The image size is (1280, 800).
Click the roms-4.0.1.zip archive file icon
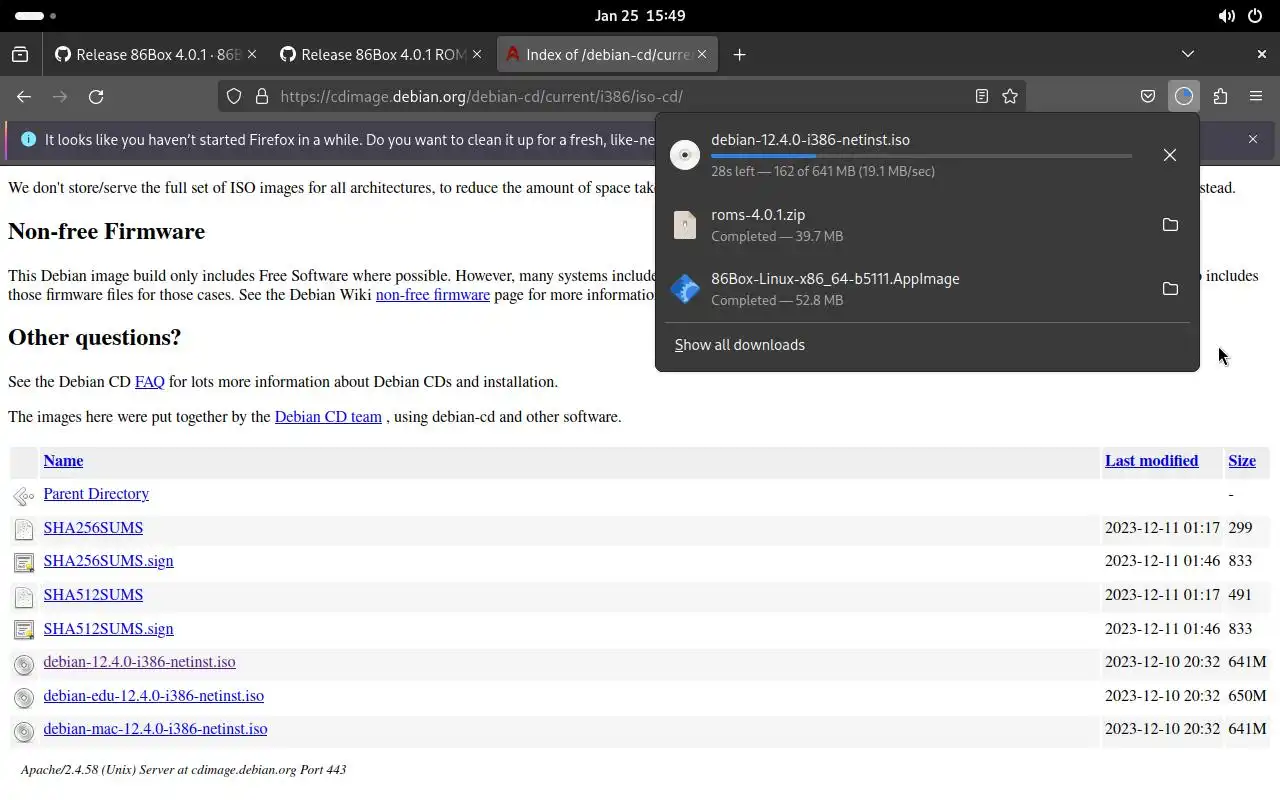coord(685,225)
